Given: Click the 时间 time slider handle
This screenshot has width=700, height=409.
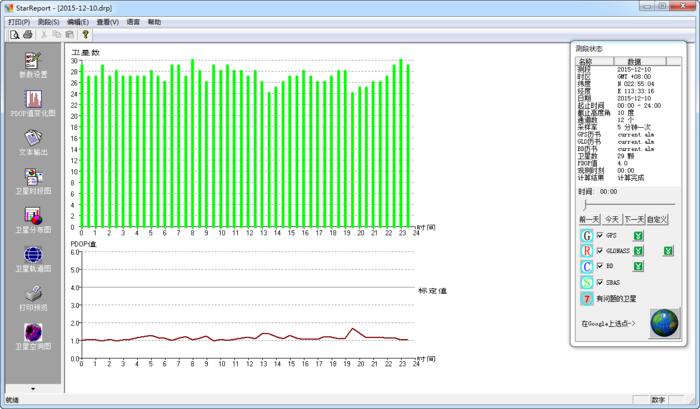Looking at the screenshot, I should [584, 204].
